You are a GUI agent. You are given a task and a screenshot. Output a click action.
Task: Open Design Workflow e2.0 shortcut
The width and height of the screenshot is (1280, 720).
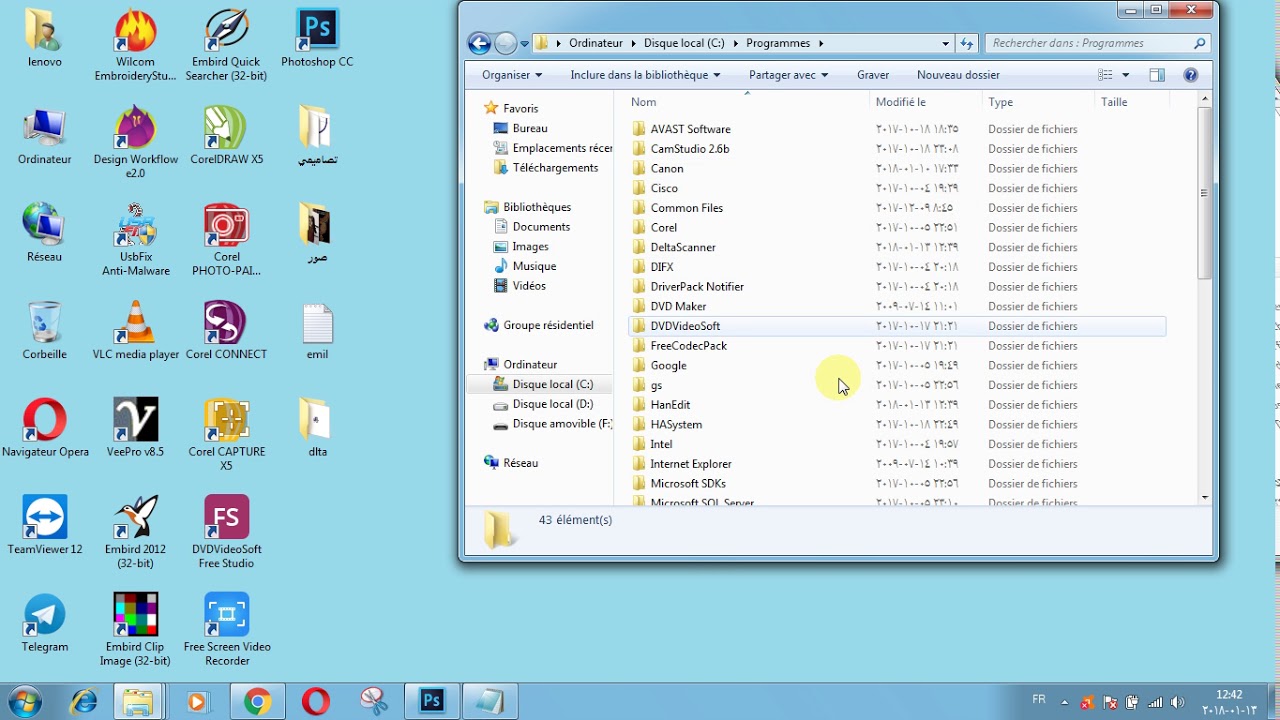[135, 141]
